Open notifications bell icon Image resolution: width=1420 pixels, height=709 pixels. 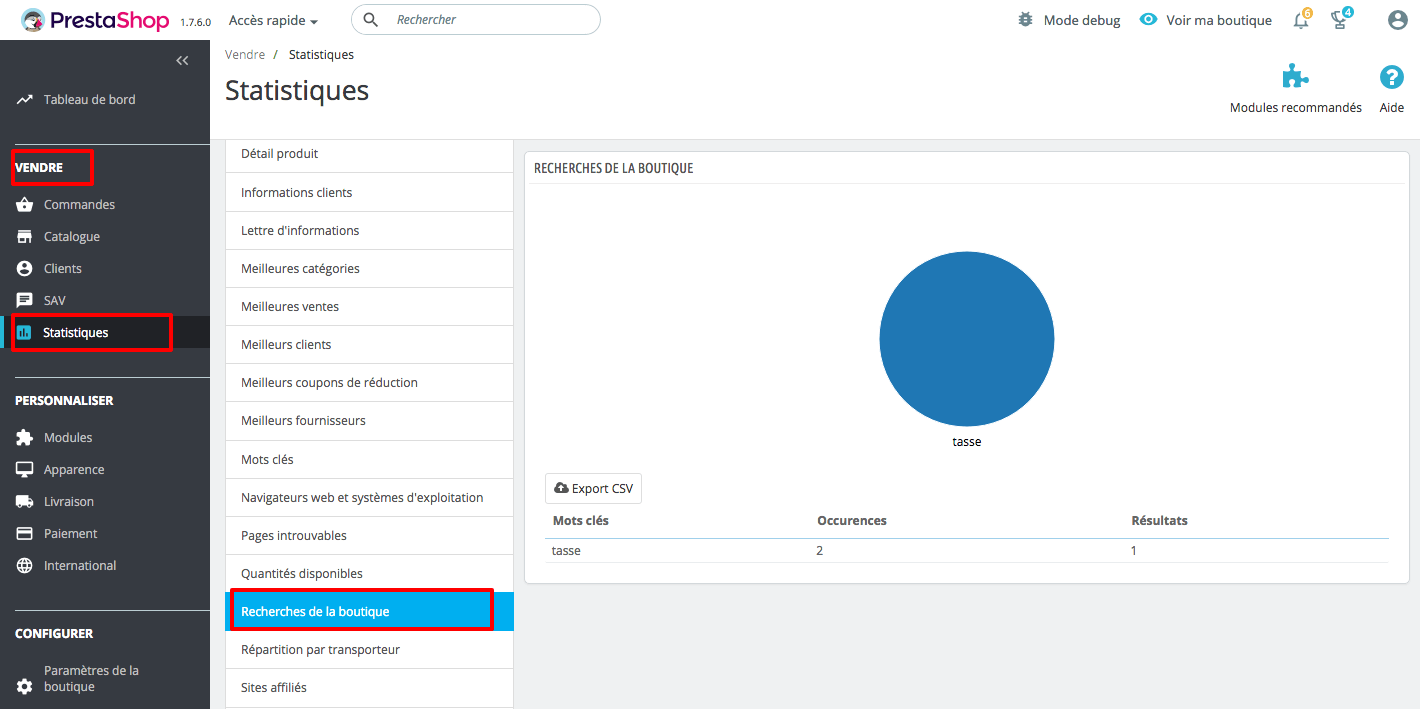click(x=1300, y=21)
